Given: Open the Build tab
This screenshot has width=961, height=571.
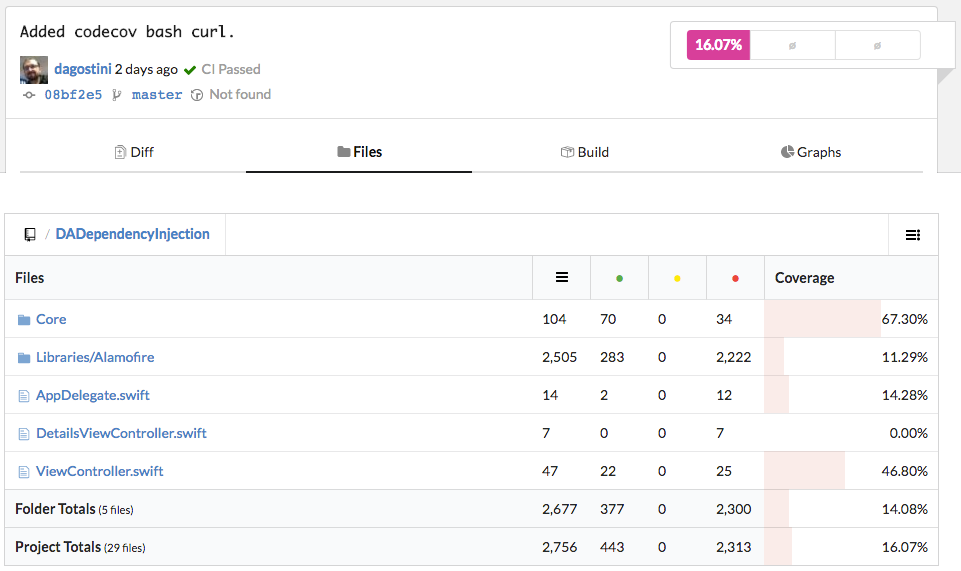Looking at the screenshot, I should click(585, 153).
